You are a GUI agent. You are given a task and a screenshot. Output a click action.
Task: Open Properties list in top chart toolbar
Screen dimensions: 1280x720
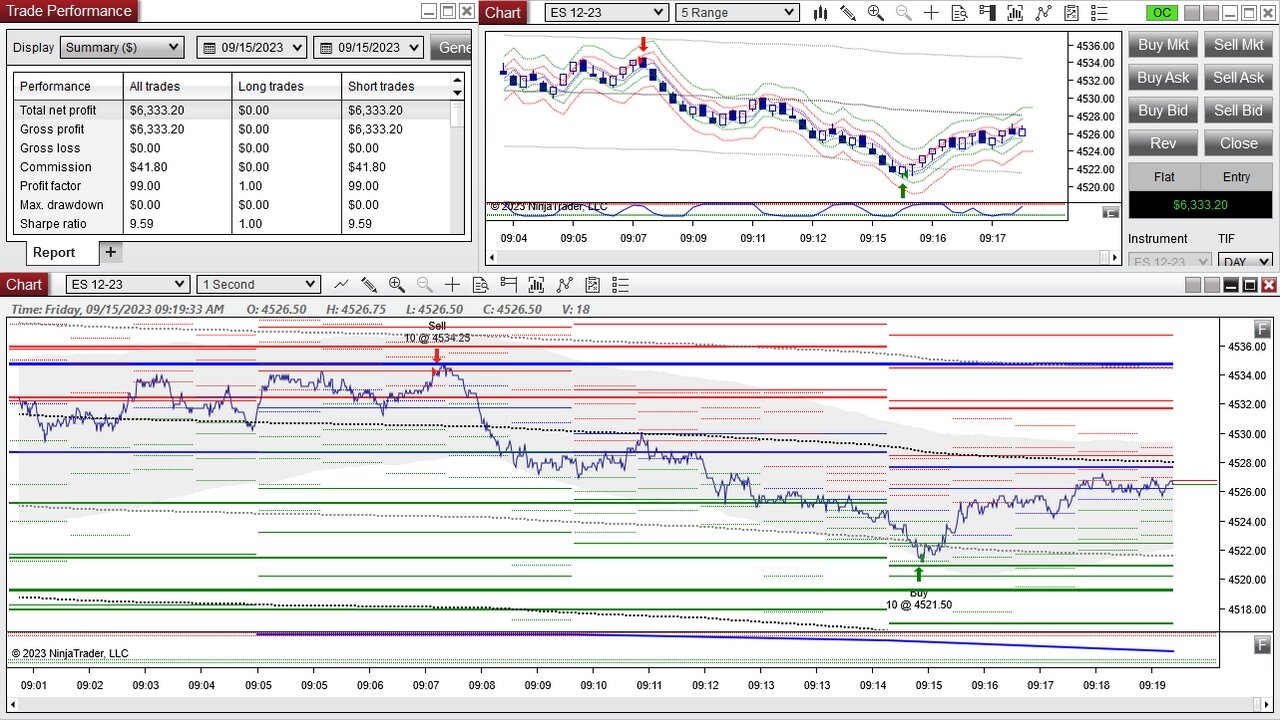[x=1100, y=13]
